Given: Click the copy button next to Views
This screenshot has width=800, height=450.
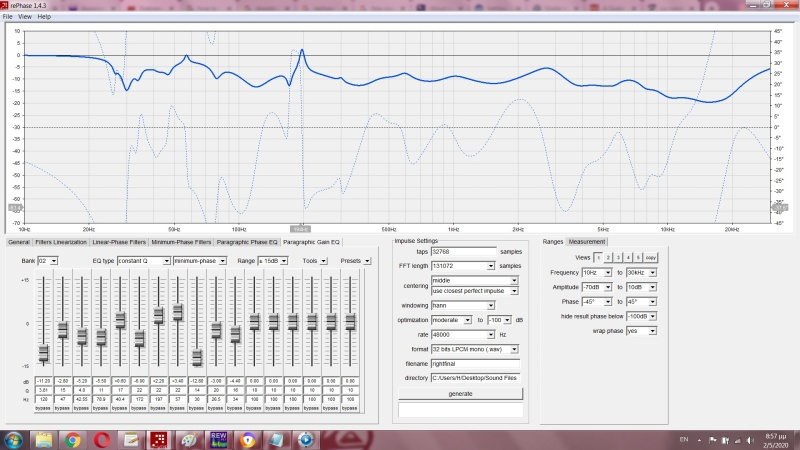Looking at the screenshot, I should point(650,257).
